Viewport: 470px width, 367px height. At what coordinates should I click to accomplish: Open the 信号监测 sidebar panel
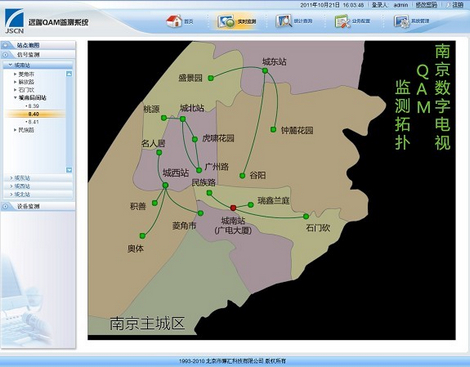click(38, 54)
